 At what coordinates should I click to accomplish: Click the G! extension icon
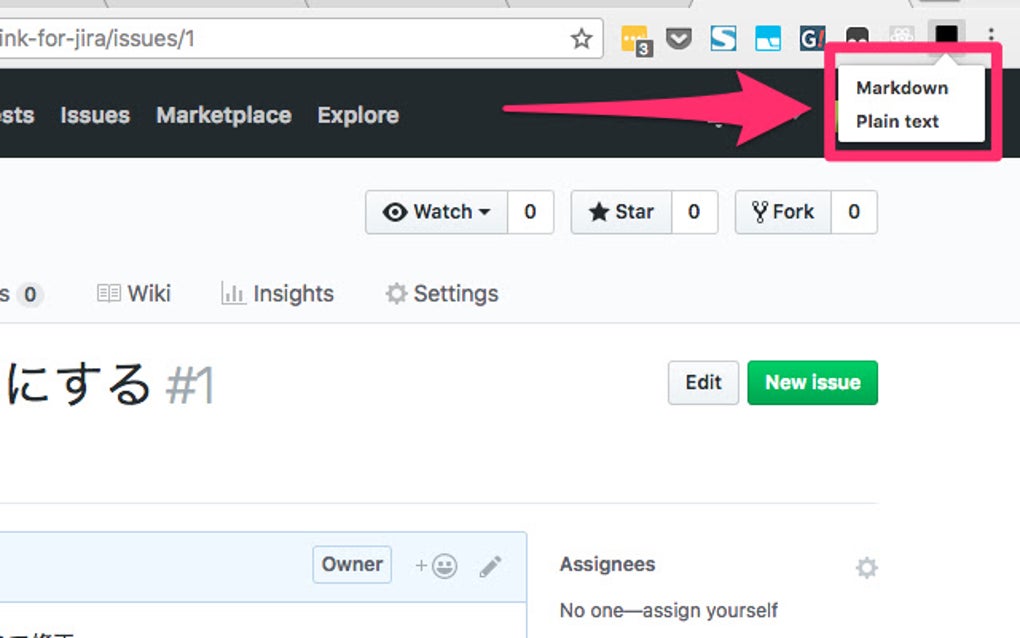coord(810,40)
